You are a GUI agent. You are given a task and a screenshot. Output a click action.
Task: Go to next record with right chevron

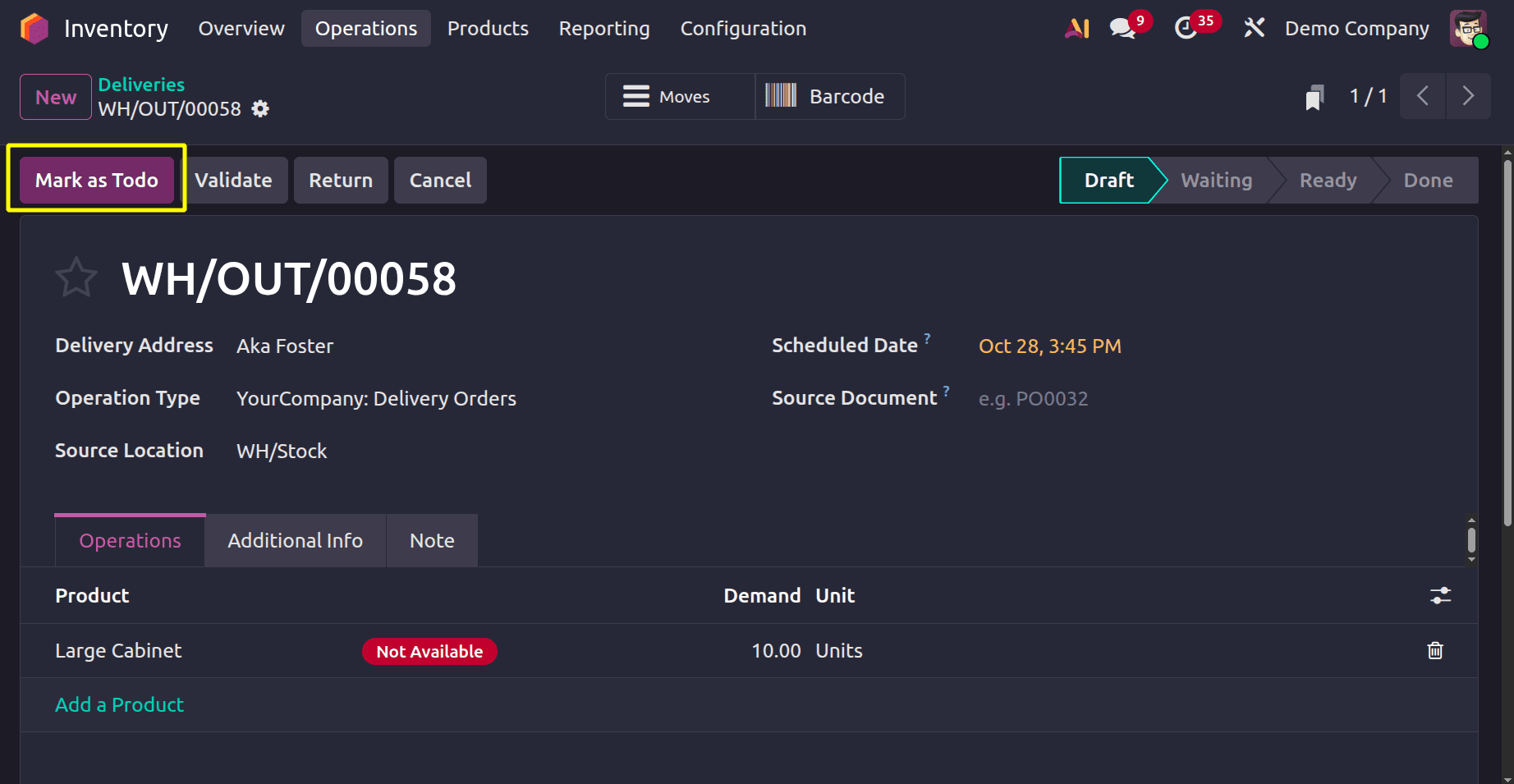click(1469, 96)
